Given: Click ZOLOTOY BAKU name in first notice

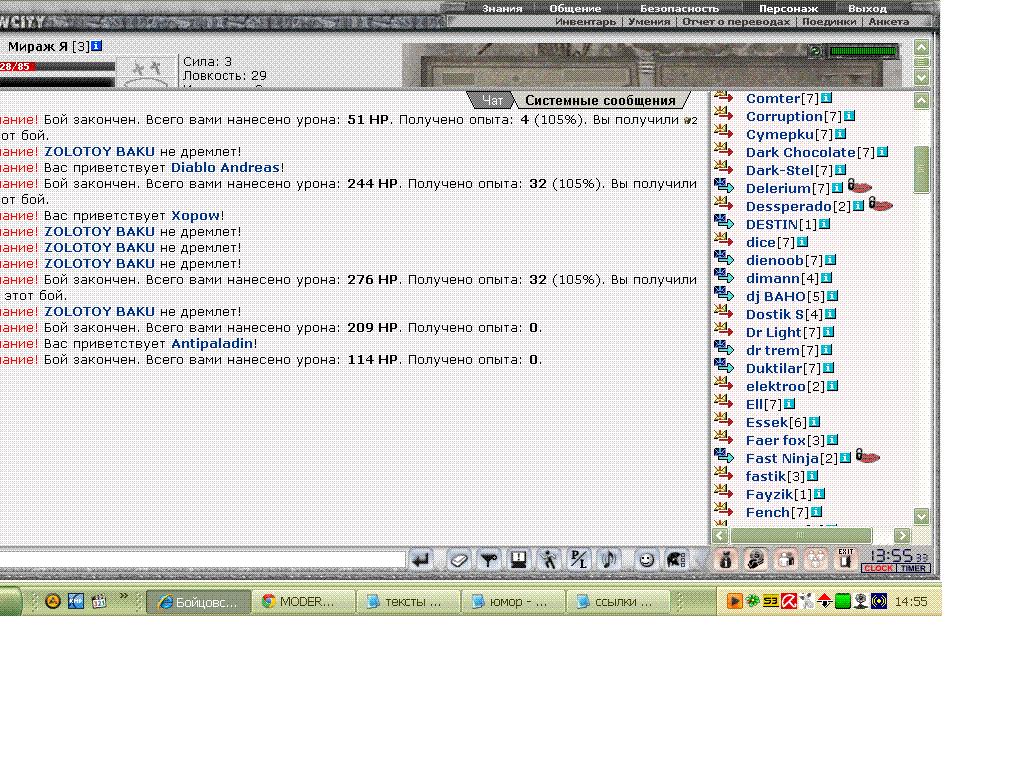Looking at the screenshot, I should tap(99, 152).
